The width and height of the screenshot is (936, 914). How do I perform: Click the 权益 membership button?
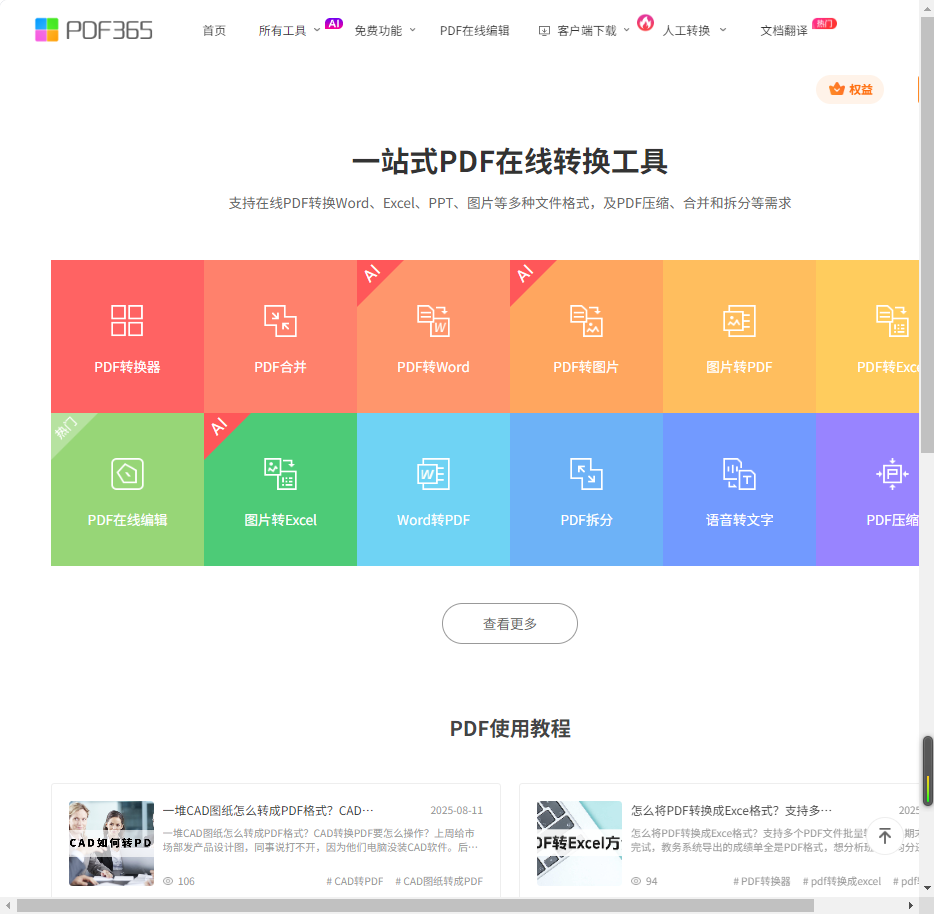click(850, 90)
